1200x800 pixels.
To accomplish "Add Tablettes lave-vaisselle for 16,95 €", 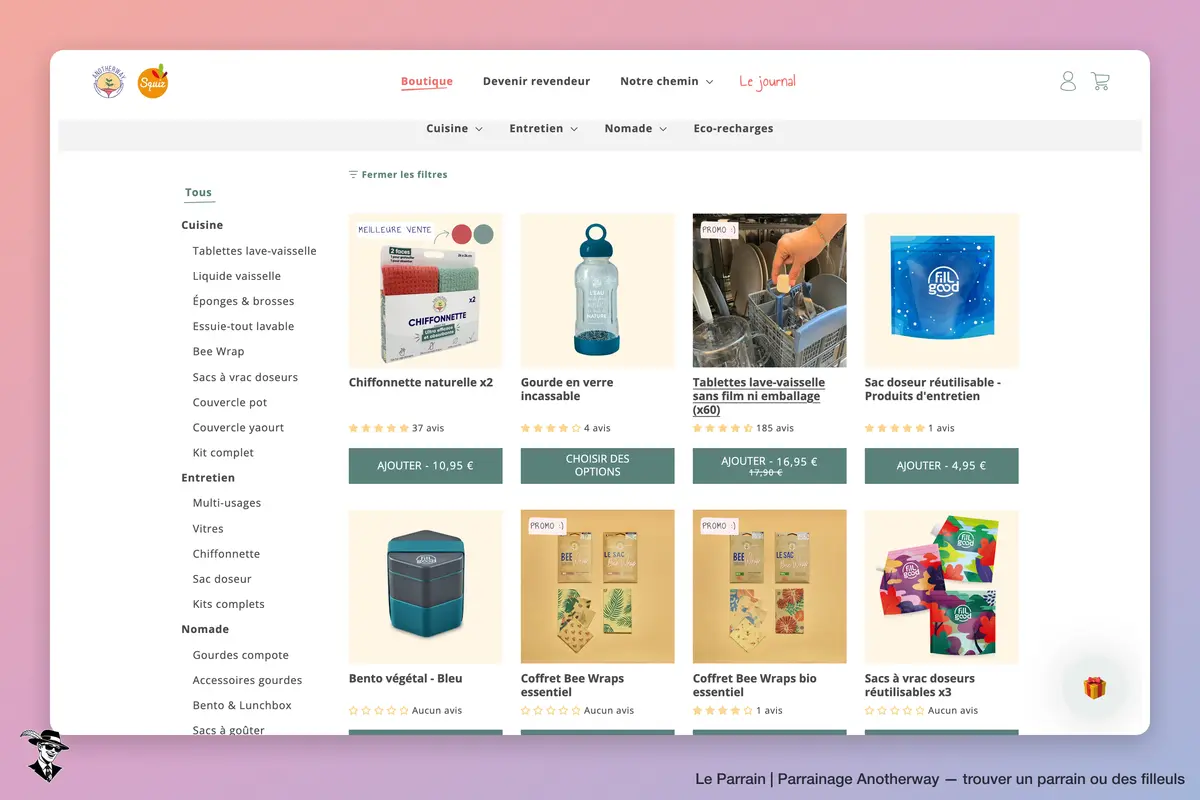I will point(769,465).
